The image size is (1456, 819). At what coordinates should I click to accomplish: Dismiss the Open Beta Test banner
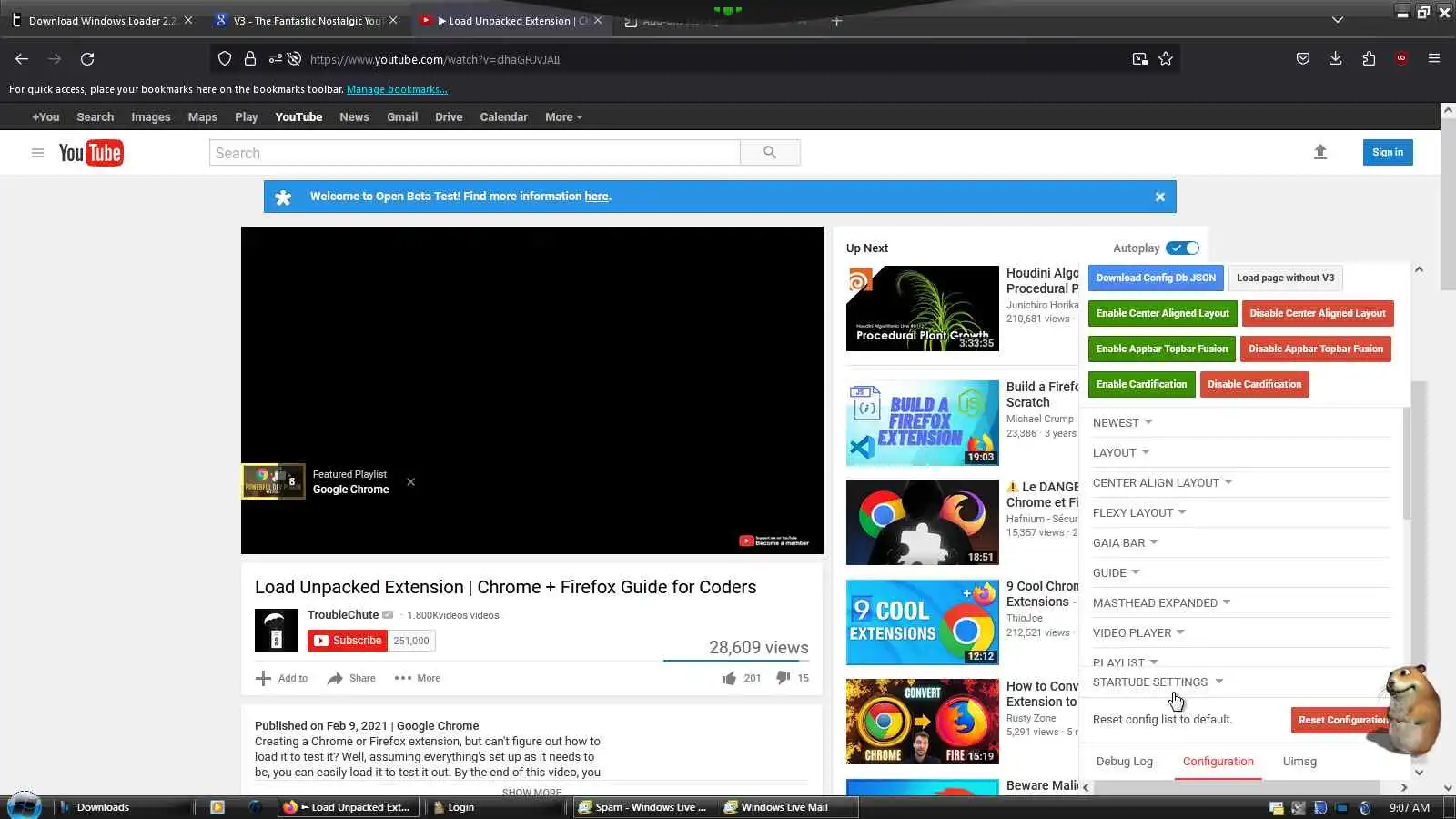click(x=1160, y=197)
